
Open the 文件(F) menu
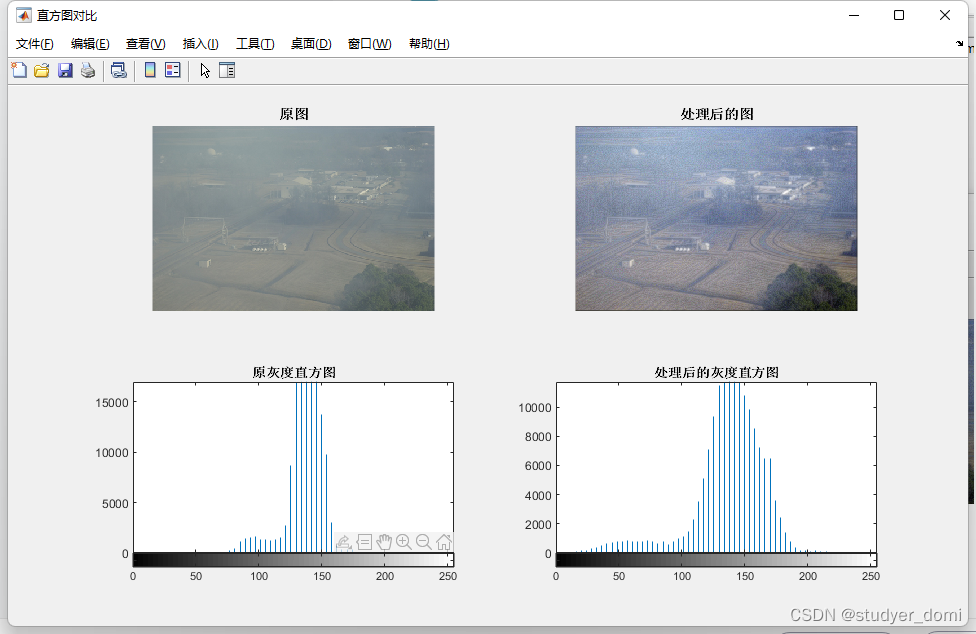35,44
